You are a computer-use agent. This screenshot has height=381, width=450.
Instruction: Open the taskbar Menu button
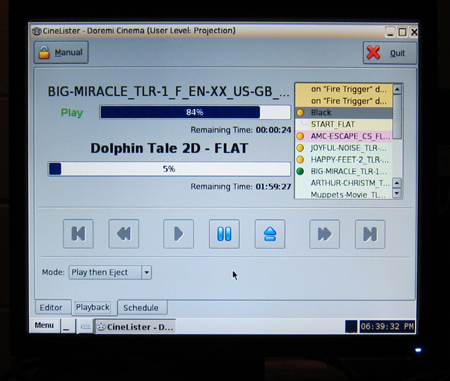click(x=44, y=325)
